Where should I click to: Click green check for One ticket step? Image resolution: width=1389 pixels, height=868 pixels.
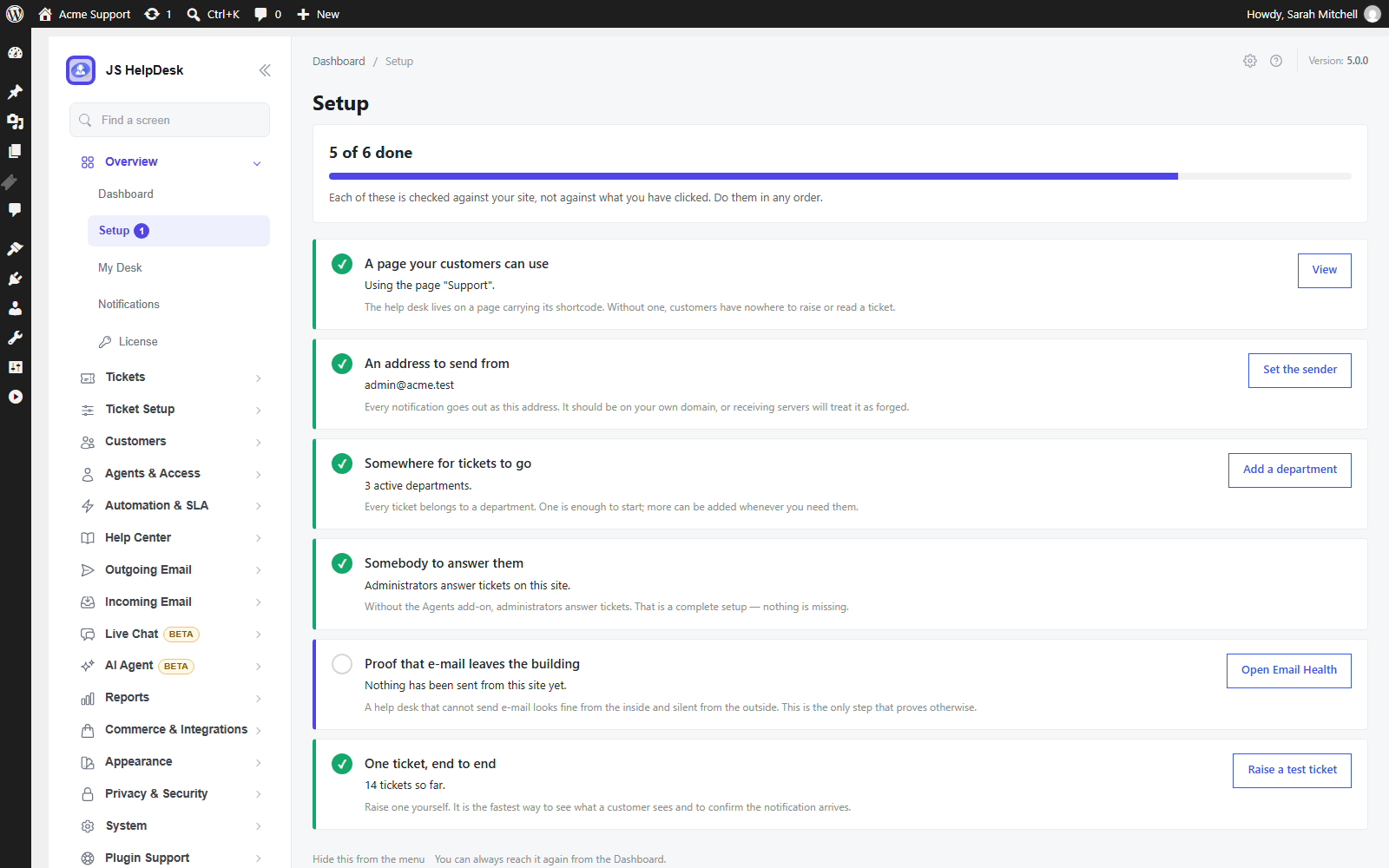342,764
